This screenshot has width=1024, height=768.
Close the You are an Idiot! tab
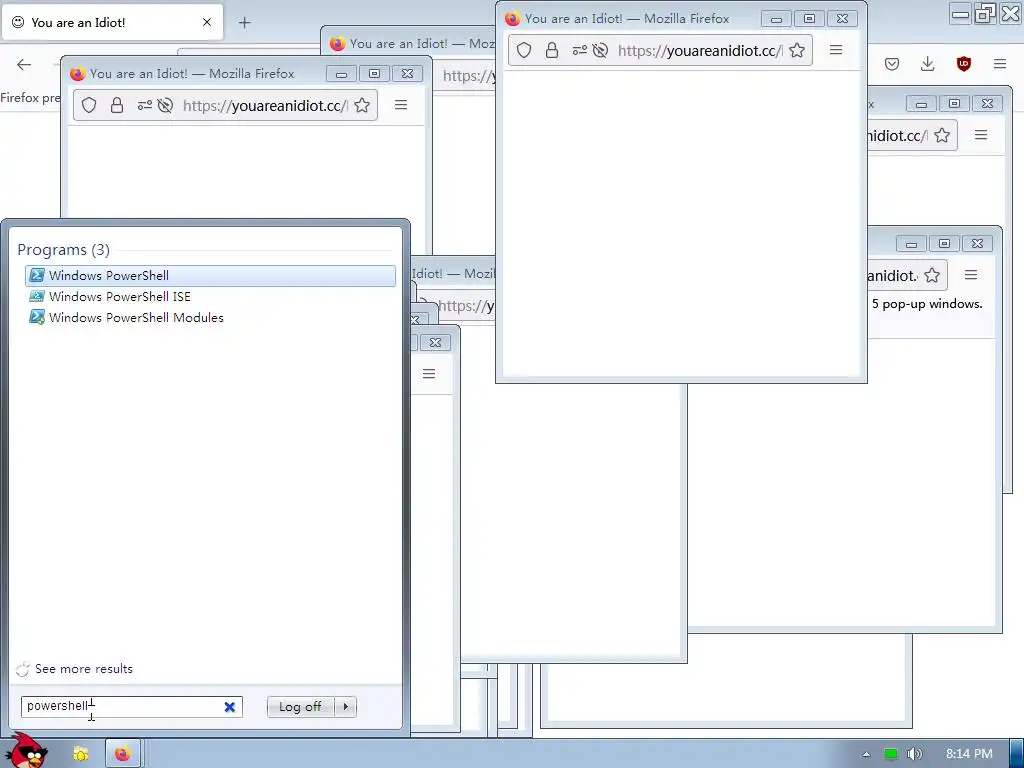coord(207,22)
